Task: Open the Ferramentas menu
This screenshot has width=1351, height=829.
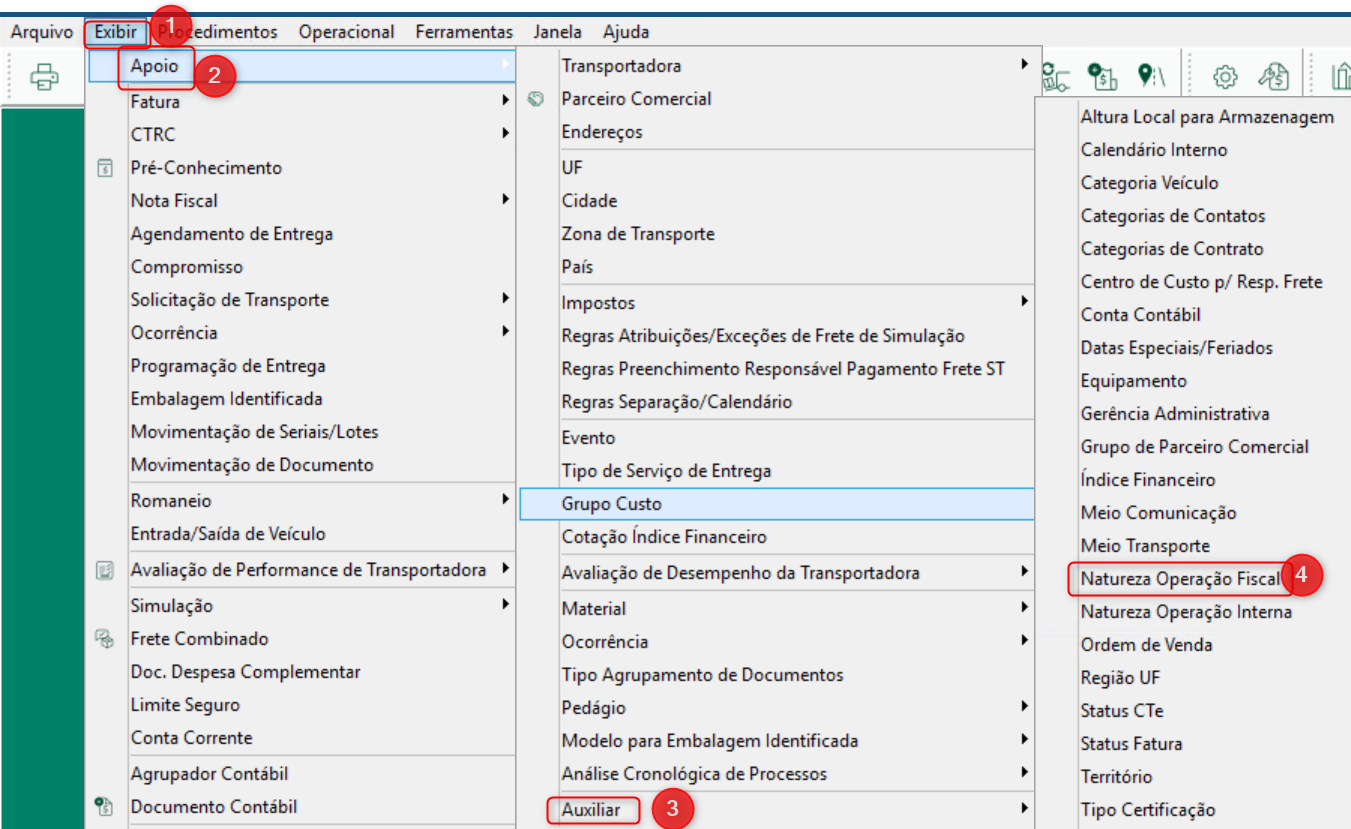Action: (x=464, y=32)
